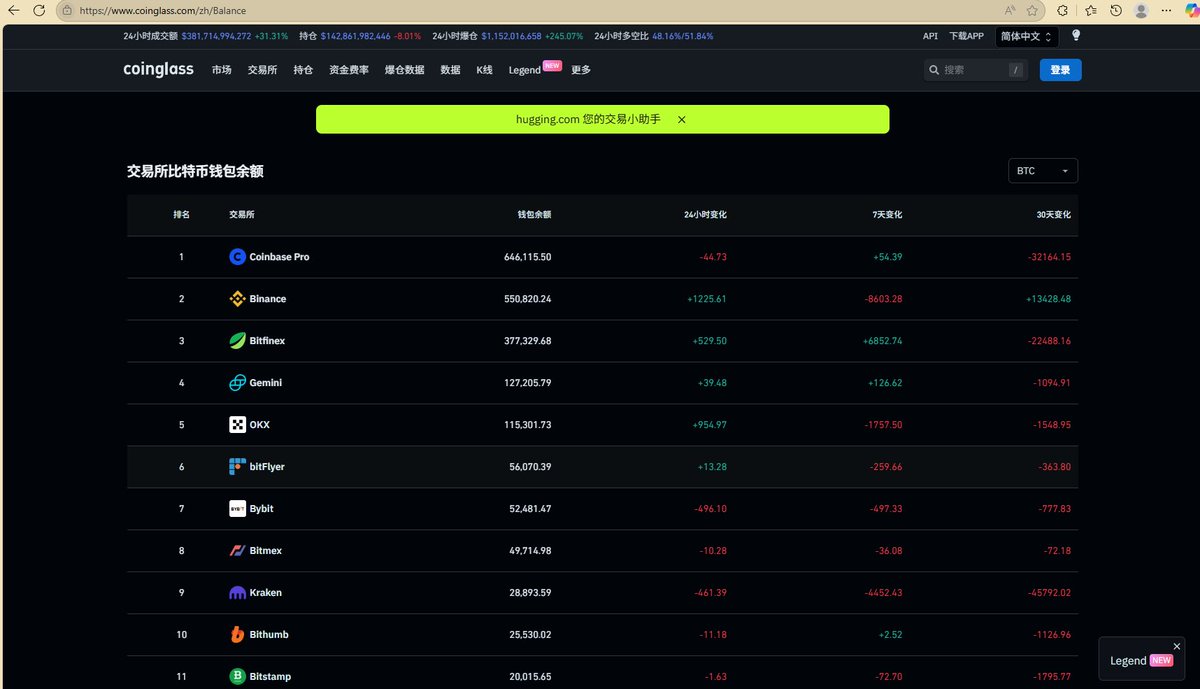
Task: Click the Kraken exchange logo
Action: [x=237, y=593]
